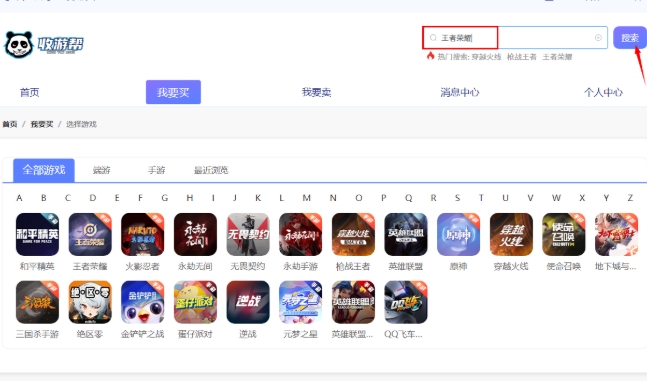Click the magnifier icon in search box
This screenshot has height=381, width=647.
click(x=433, y=38)
